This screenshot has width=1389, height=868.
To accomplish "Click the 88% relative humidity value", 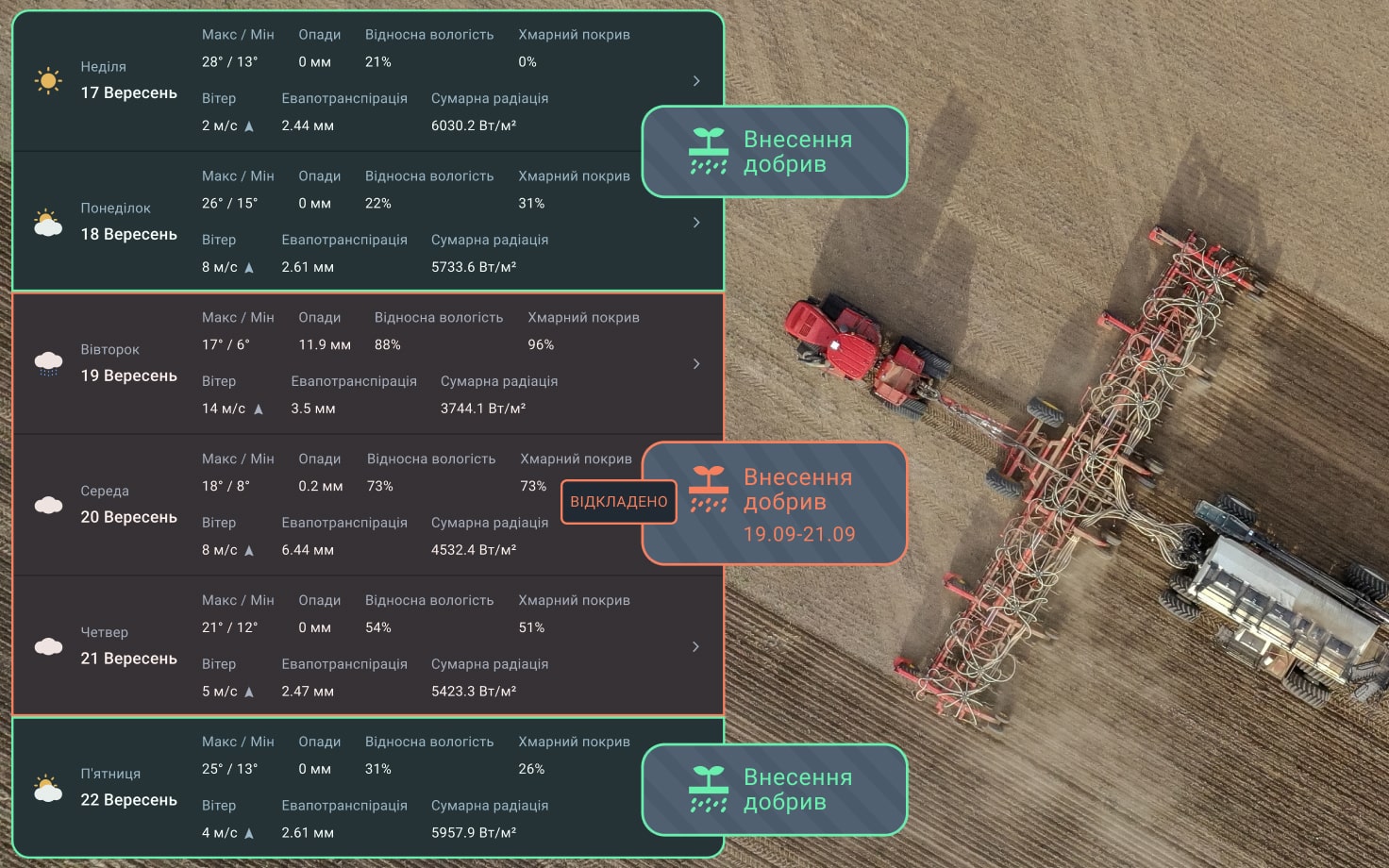I will 388,345.
